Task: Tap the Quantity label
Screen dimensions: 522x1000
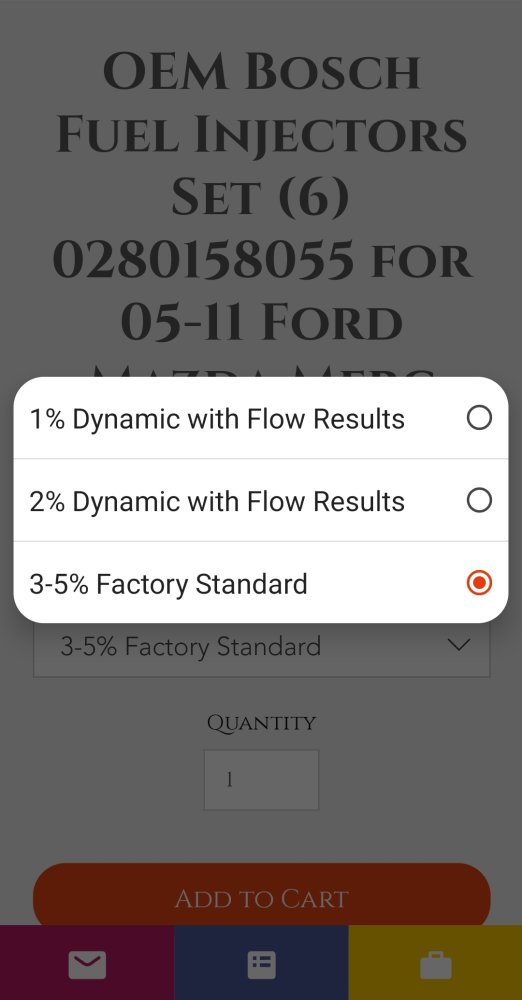Action: point(261,723)
